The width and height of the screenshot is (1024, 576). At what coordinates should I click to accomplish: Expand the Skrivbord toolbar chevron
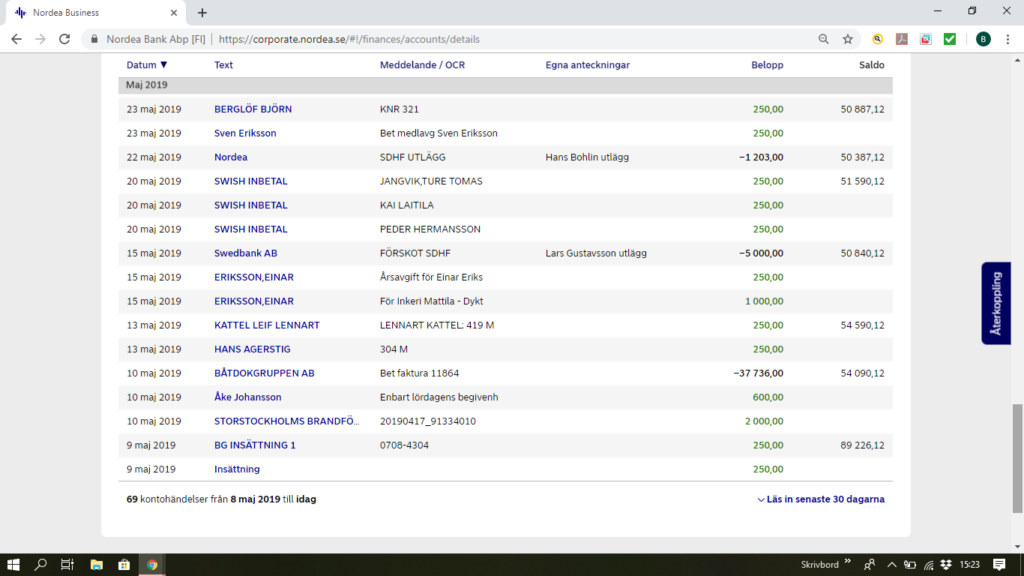click(x=848, y=562)
